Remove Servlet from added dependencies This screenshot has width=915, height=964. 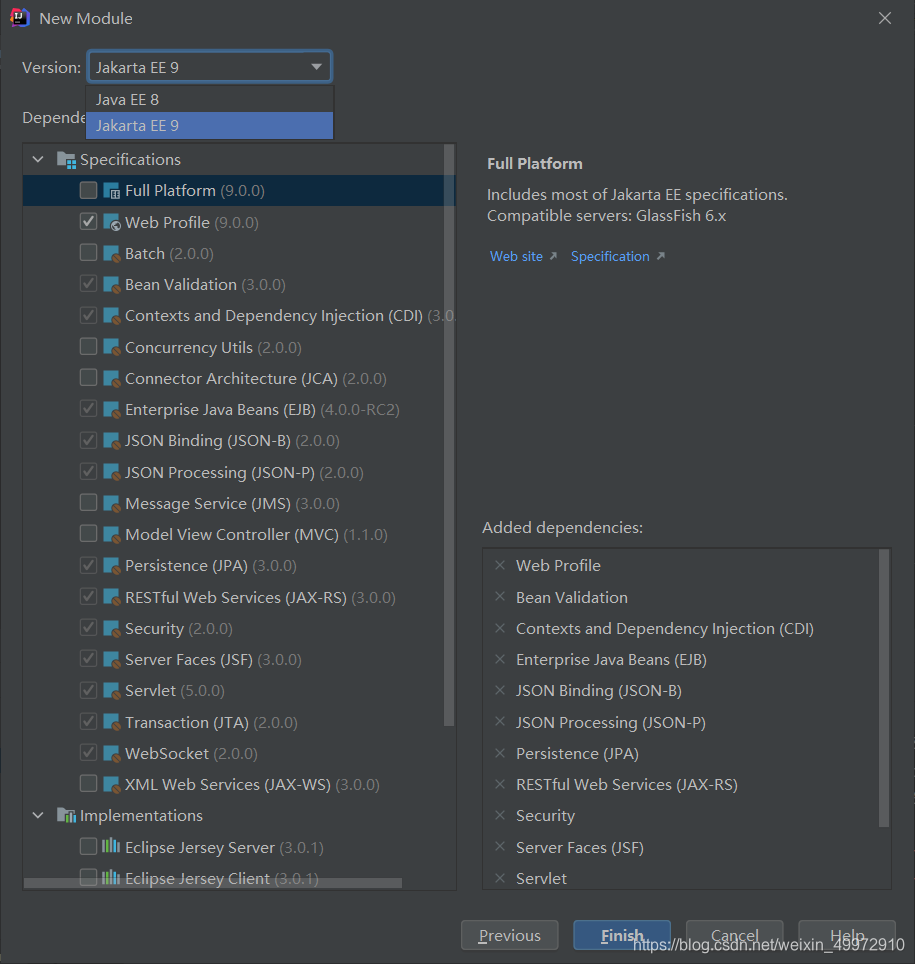pyautogui.click(x=500, y=878)
